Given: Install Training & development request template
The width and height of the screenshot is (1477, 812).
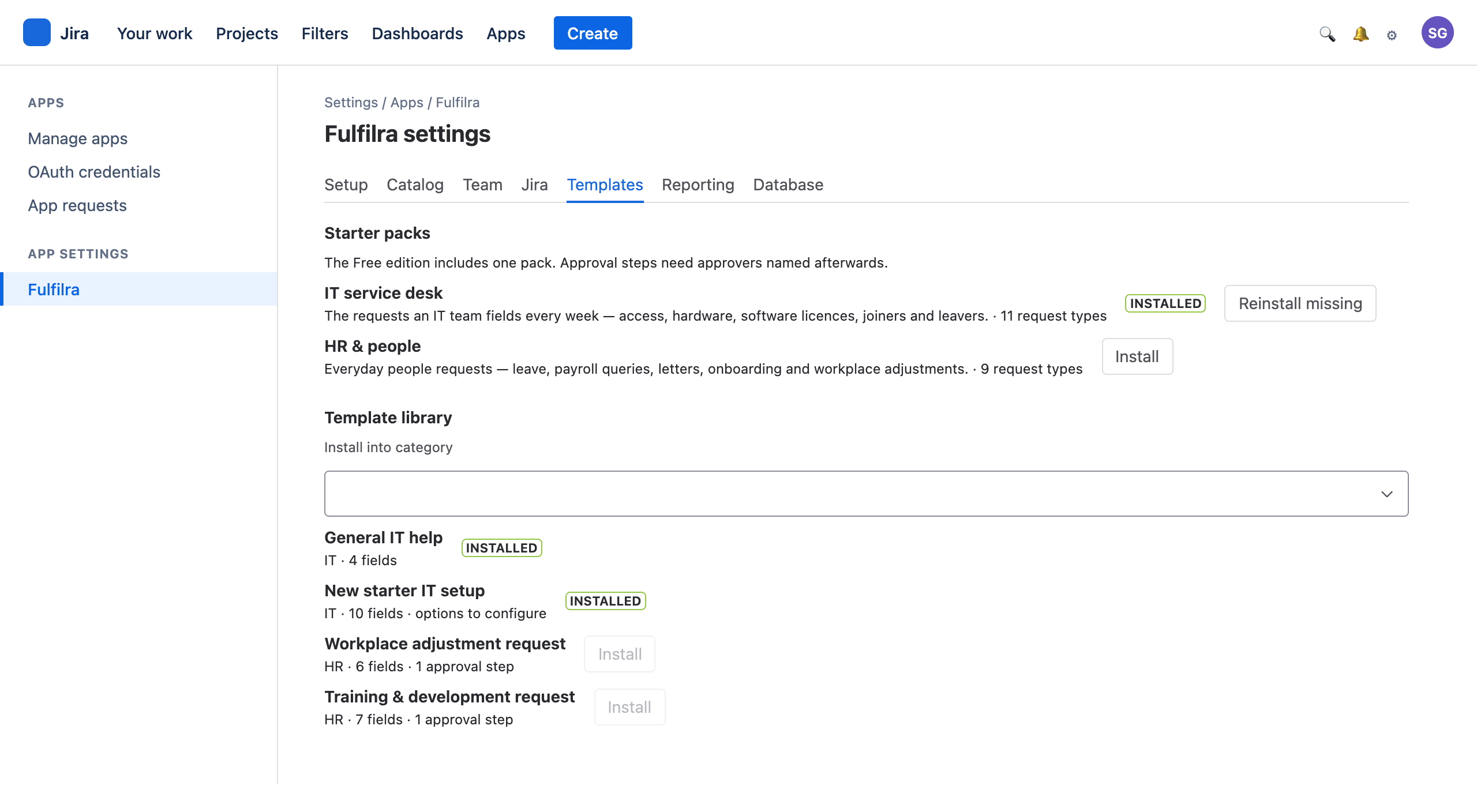Looking at the screenshot, I should (x=629, y=707).
